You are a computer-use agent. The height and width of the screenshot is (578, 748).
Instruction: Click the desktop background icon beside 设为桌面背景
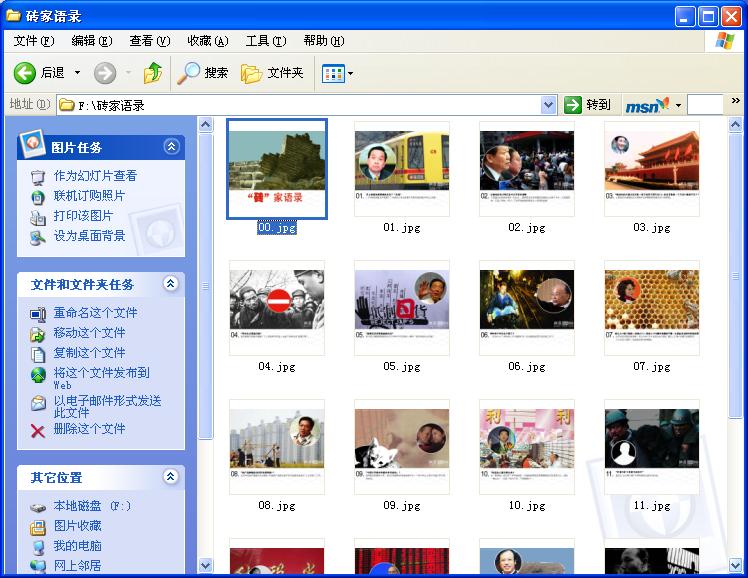[x=38, y=237]
